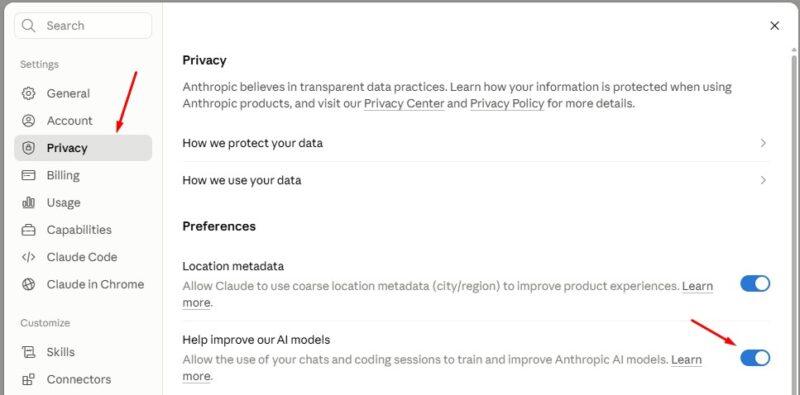Turn off Help improve our AI models

tap(755, 358)
